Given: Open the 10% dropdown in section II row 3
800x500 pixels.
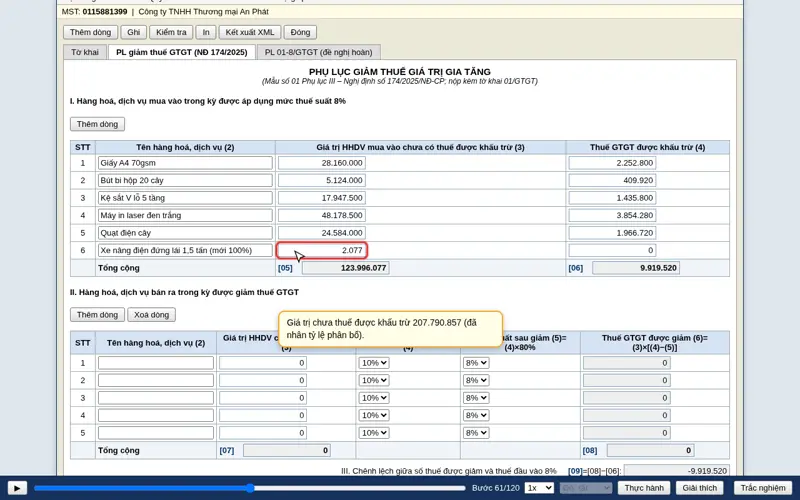Looking at the screenshot, I should tap(373, 398).
